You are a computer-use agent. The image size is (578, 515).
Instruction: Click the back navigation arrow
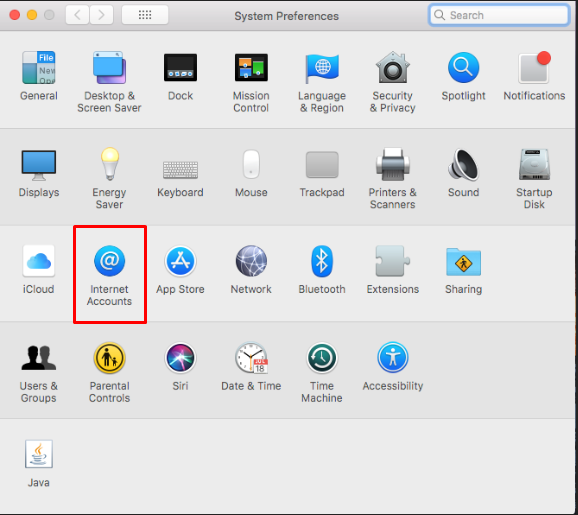[x=77, y=15]
